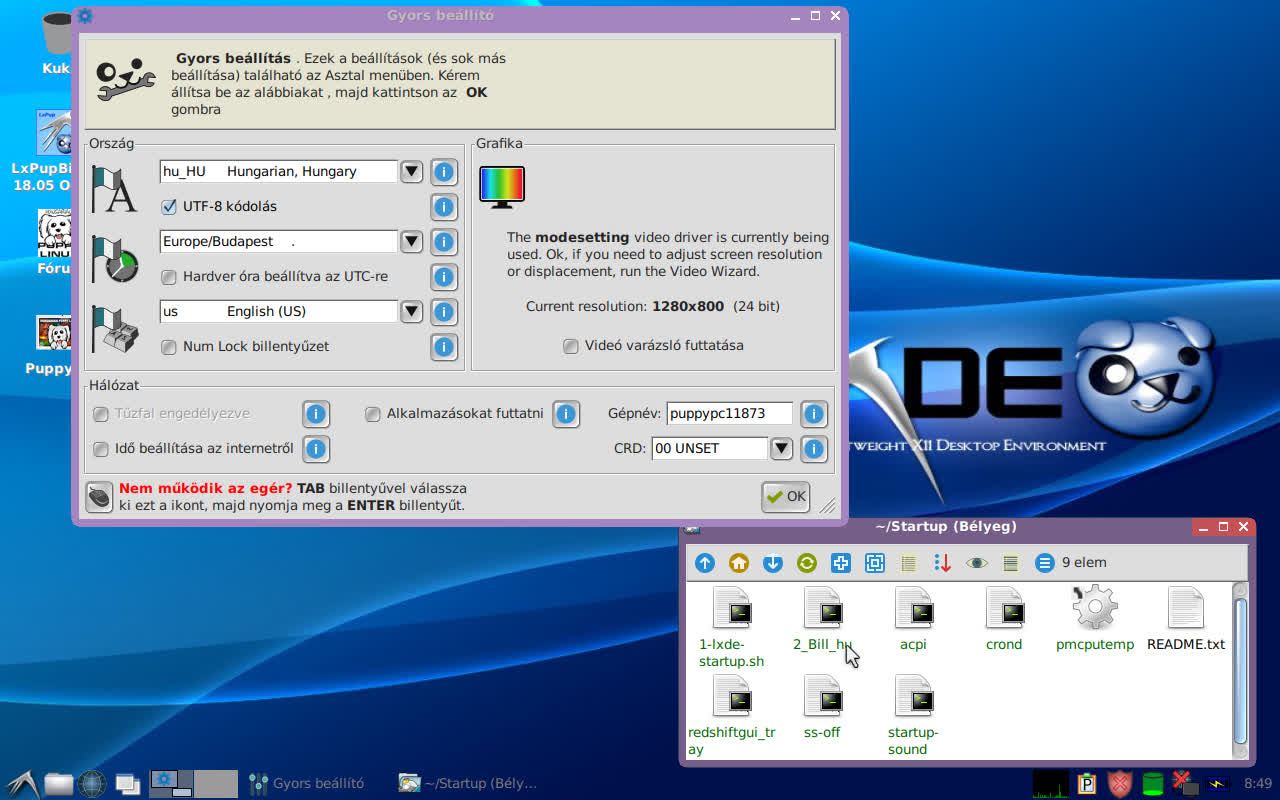Viewport: 1280px width, 800px height.
Task: Switch to ~/Startup taskbar entry
Action: pos(469,783)
